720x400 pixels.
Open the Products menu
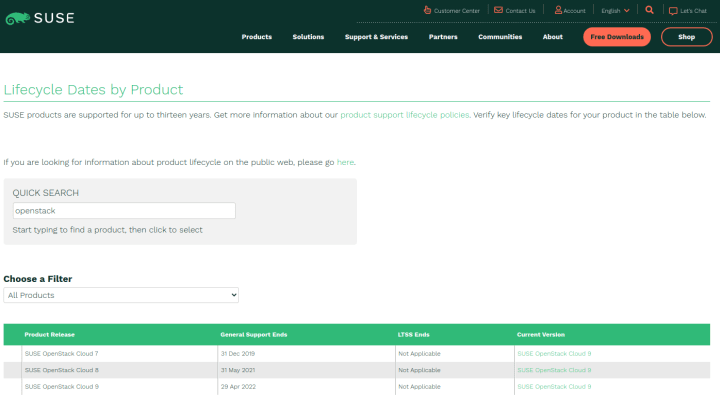pos(257,37)
